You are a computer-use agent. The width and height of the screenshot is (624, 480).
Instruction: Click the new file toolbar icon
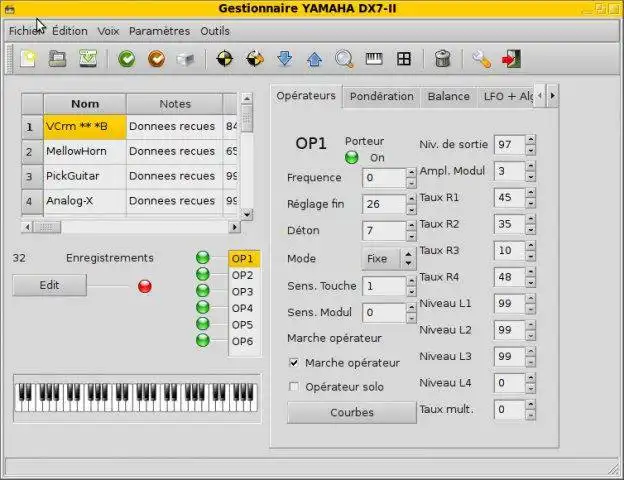tap(28, 59)
